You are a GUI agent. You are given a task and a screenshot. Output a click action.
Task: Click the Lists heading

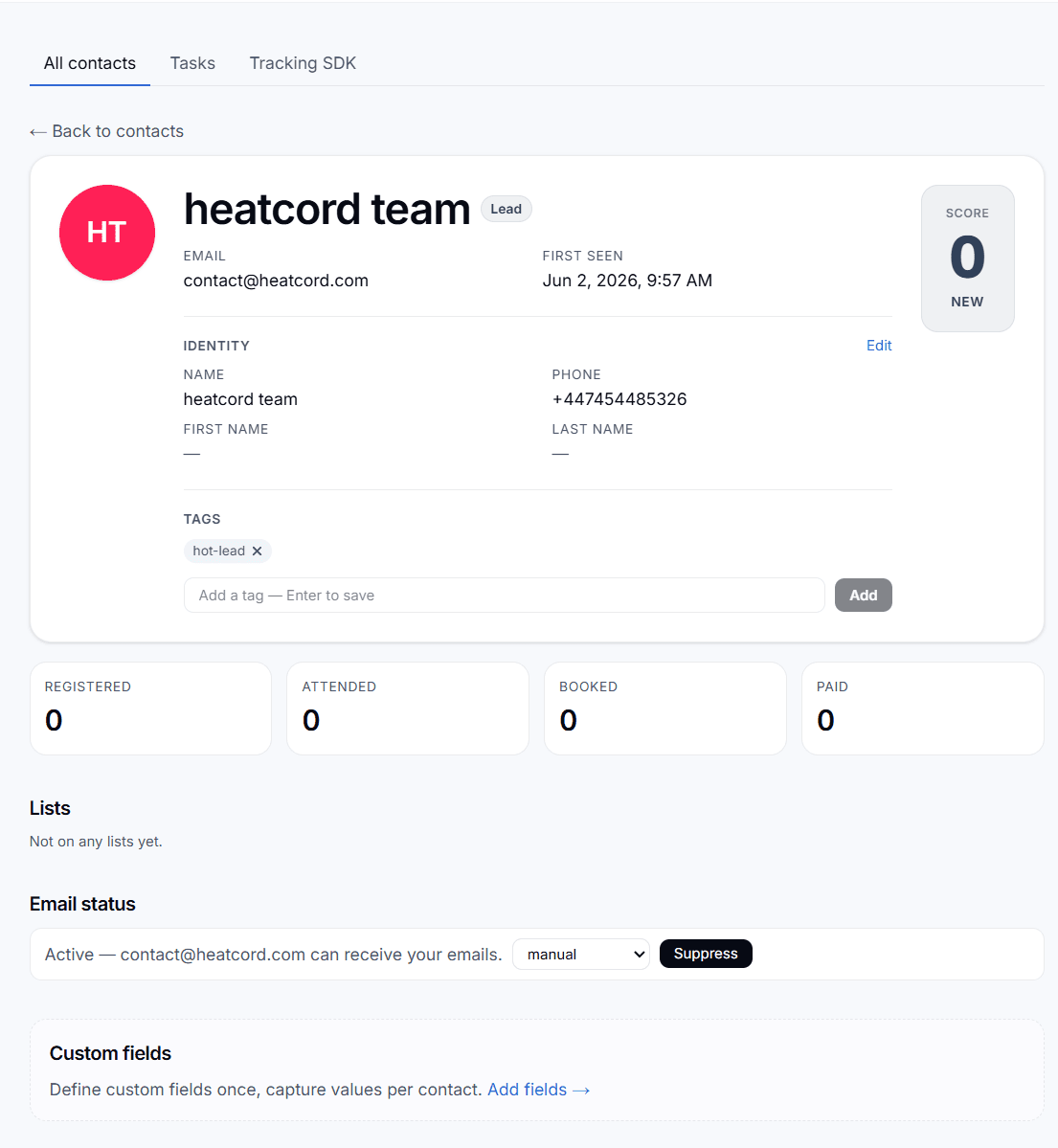point(50,808)
